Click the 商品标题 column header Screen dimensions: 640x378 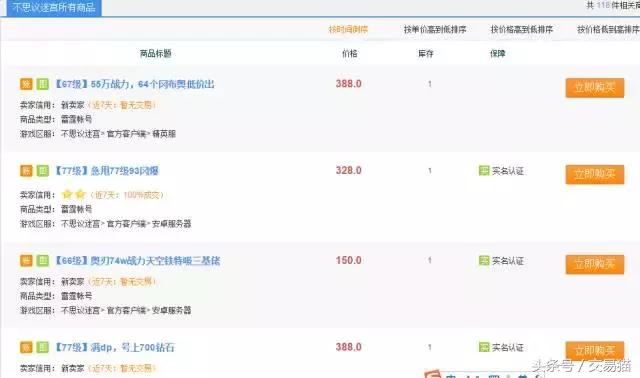click(x=156, y=53)
